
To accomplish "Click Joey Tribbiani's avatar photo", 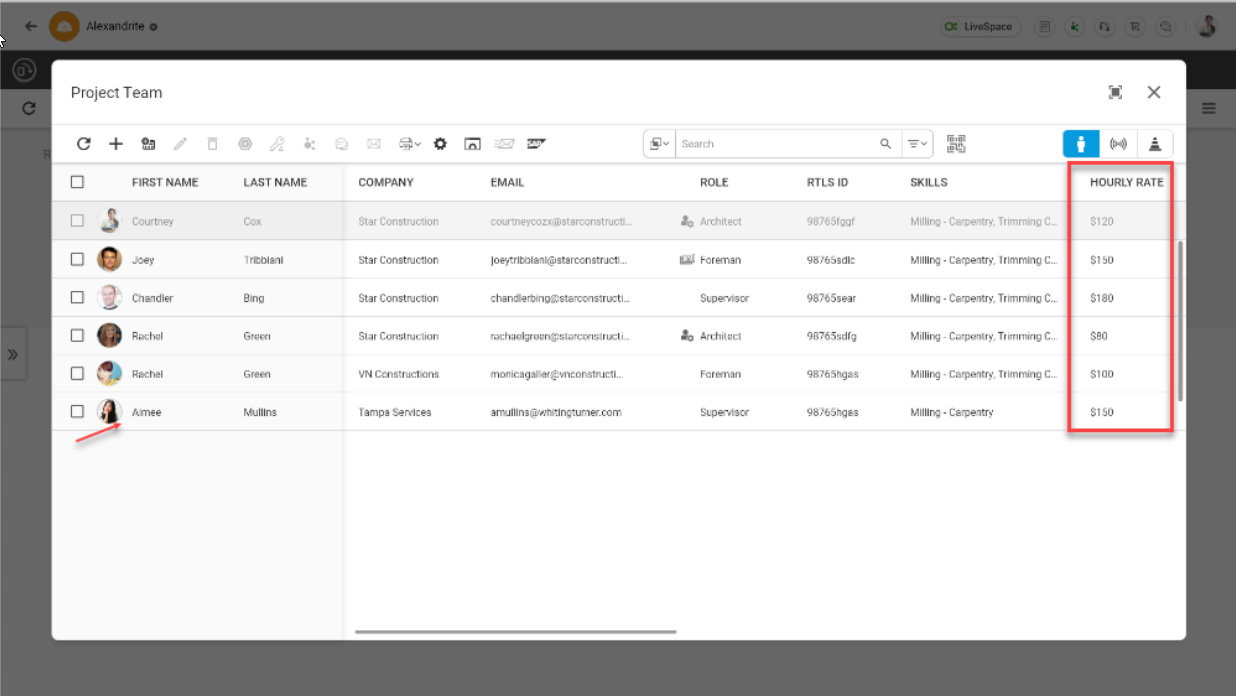I will pyautogui.click(x=109, y=259).
